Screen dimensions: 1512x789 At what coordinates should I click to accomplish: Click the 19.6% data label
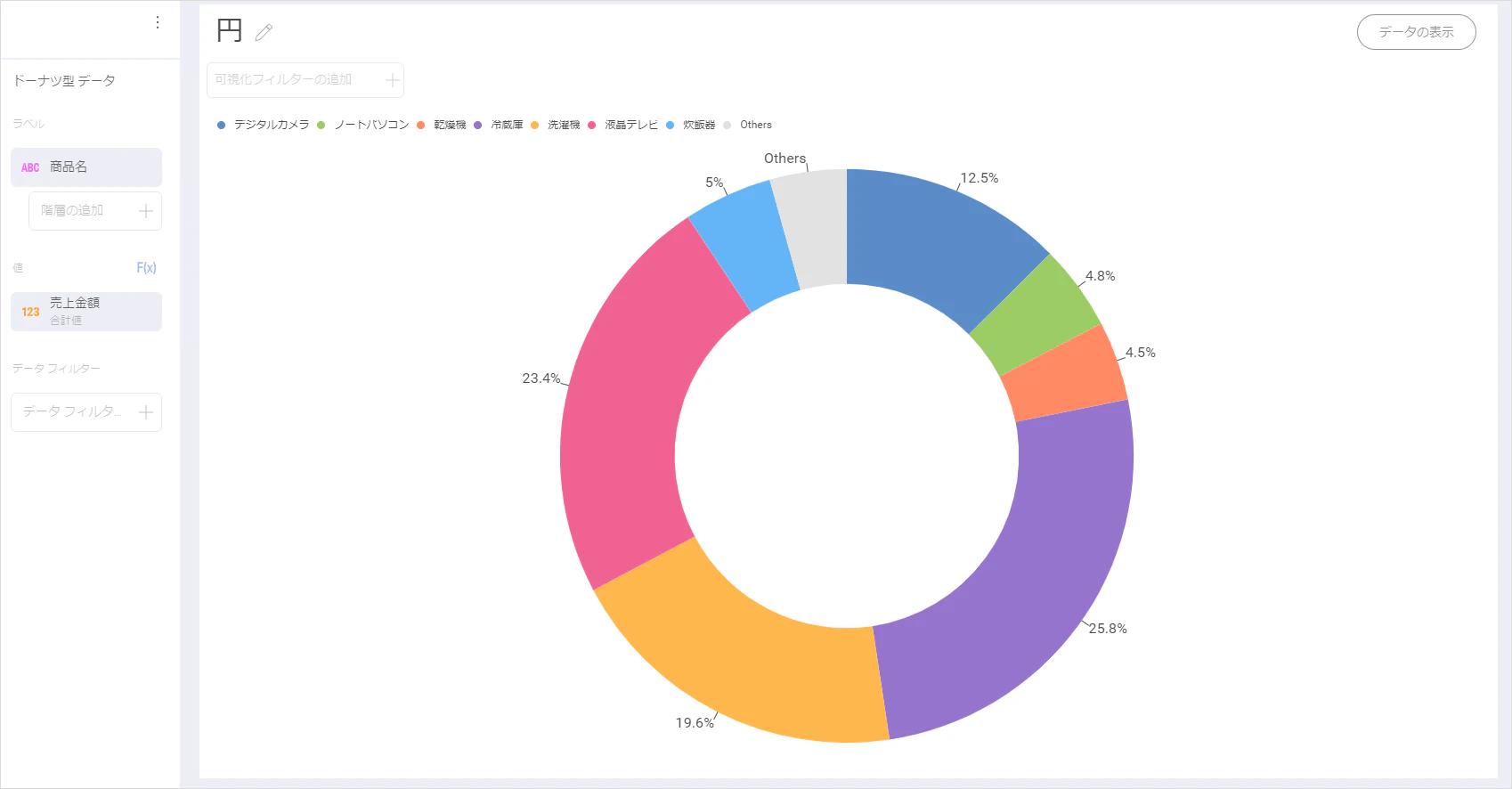tap(695, 723)
